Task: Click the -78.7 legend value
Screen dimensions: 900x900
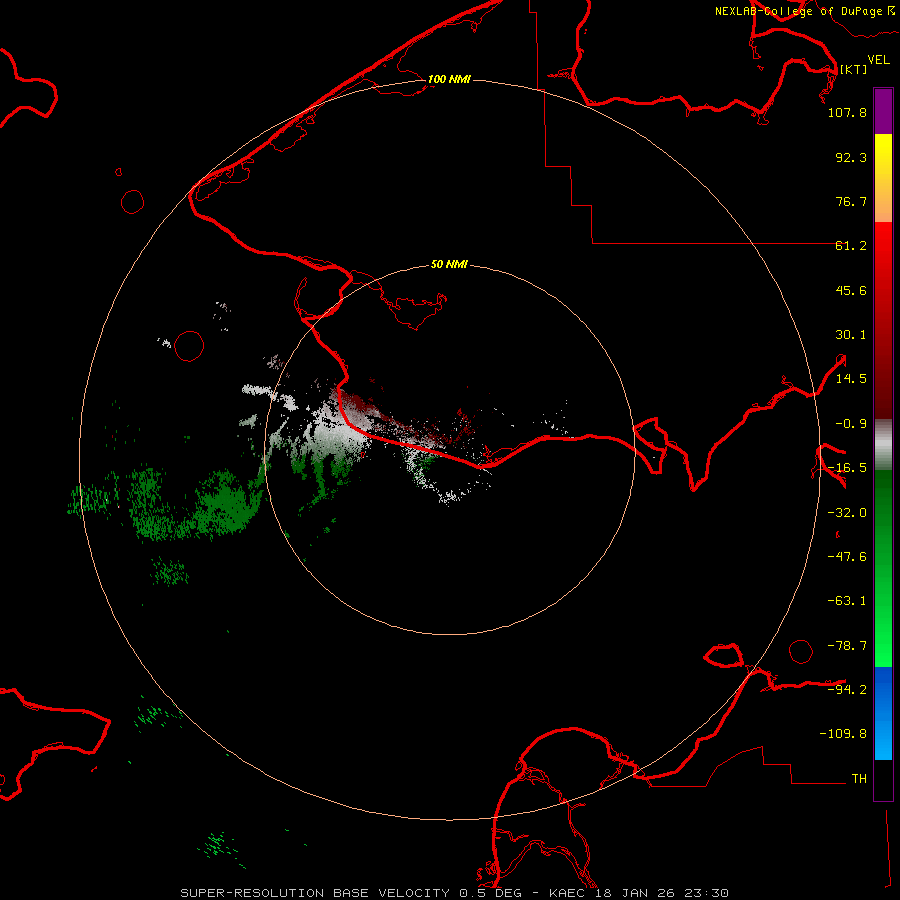Action: (x=847, y=646)
